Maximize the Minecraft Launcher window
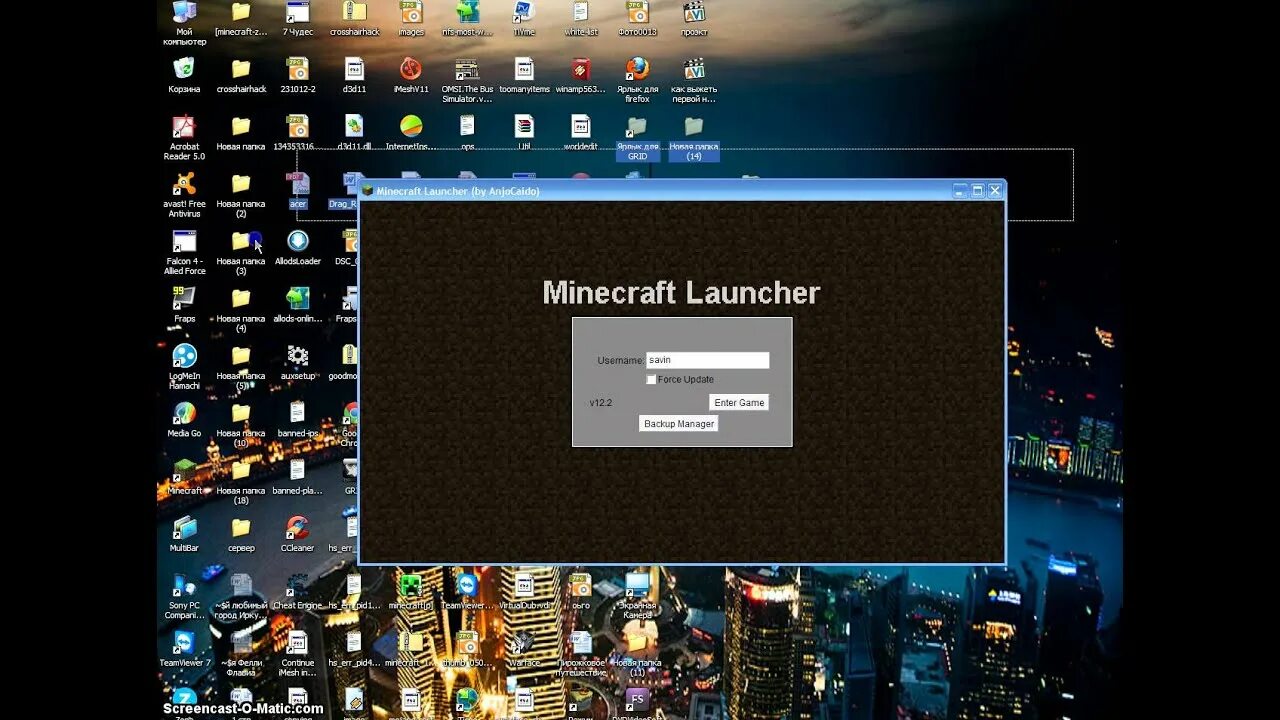1280x720 pixels. (978, 190)
